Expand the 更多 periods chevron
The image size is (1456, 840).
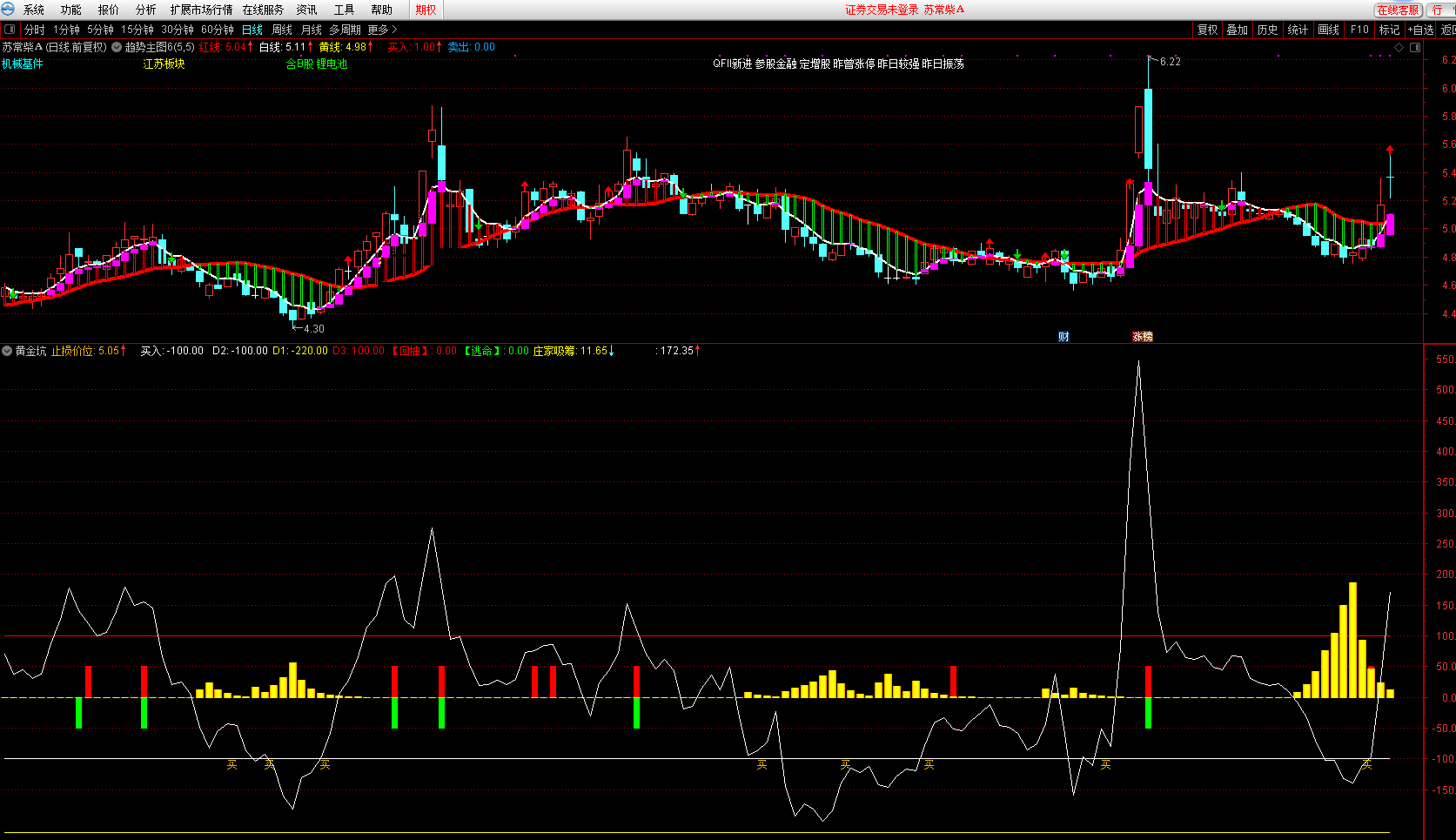[x=394, y=30]
